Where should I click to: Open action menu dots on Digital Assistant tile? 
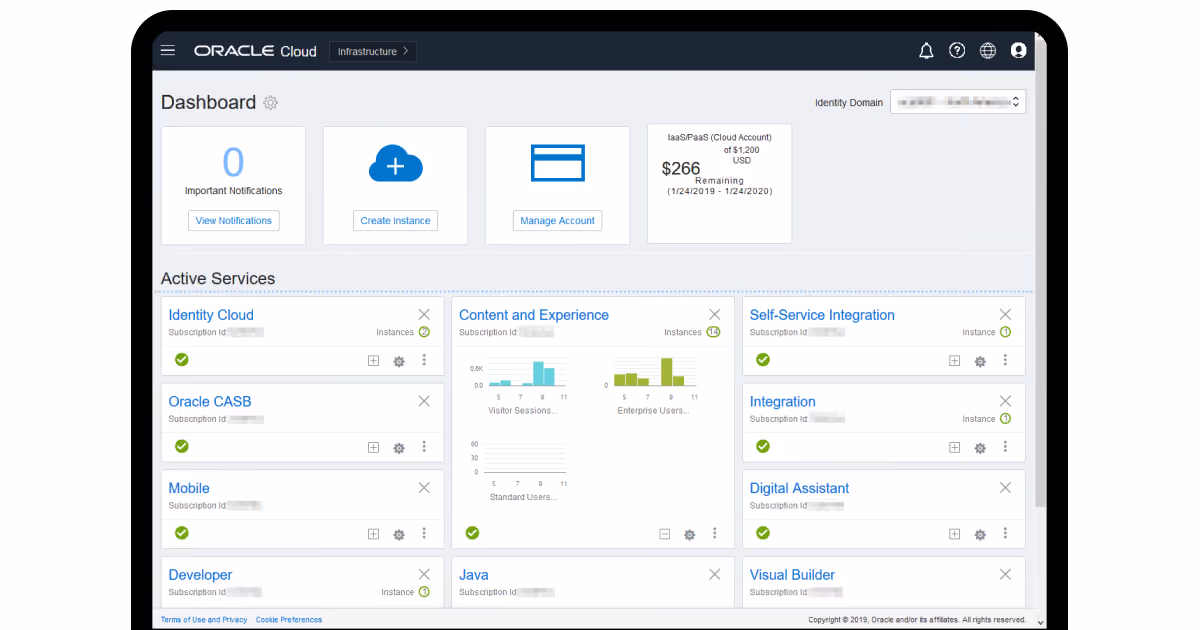(x=1005, y=534)
